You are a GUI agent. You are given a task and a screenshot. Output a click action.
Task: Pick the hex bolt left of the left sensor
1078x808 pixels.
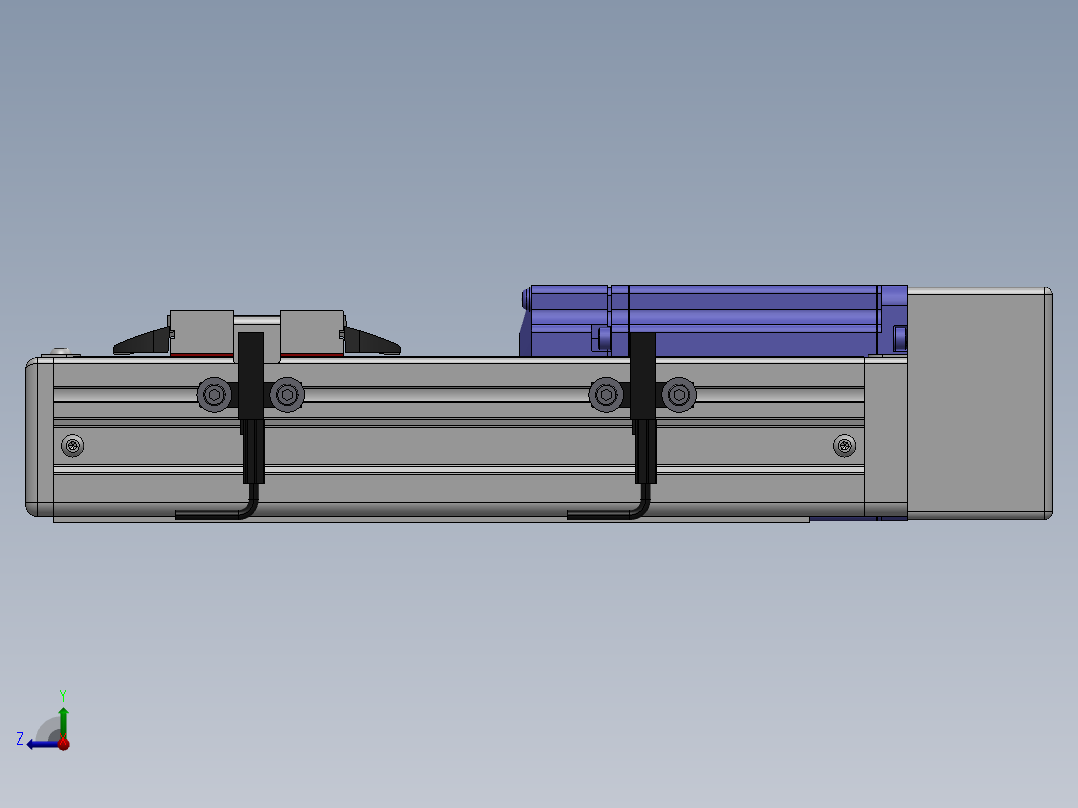coord(214,395)
